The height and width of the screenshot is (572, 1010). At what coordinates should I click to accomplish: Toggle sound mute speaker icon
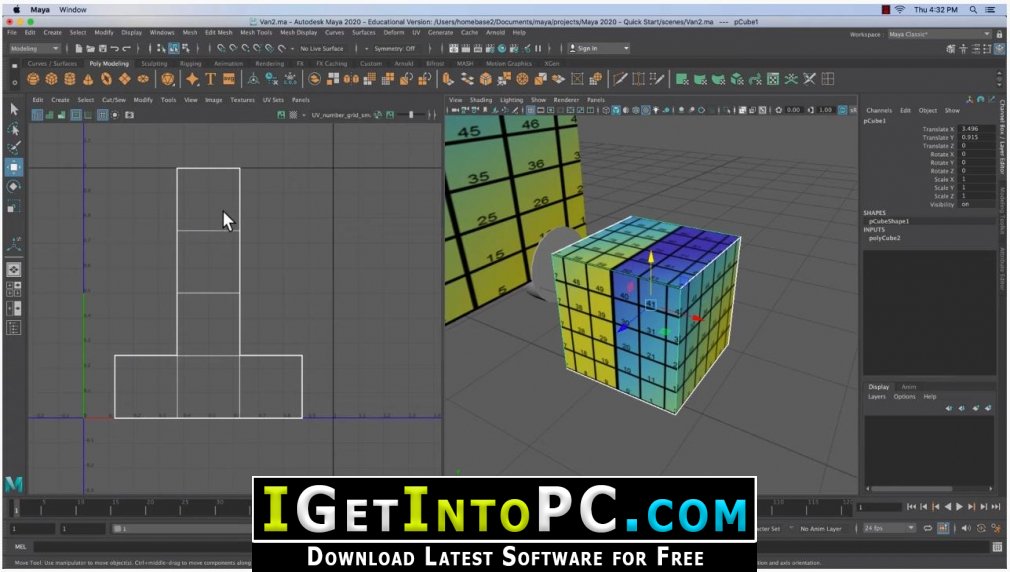(966, 528)
